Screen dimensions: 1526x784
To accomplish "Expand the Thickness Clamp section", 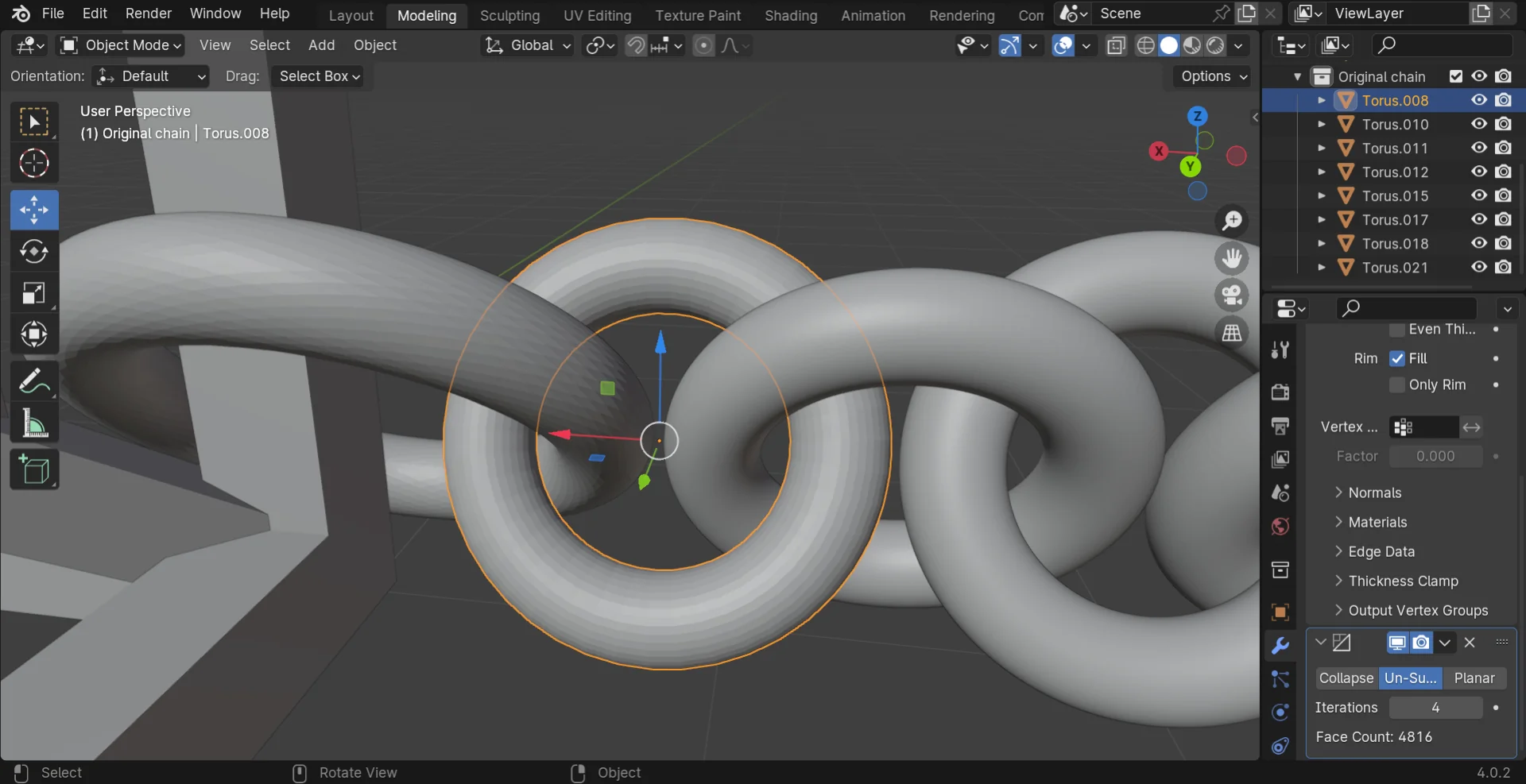I will [x=1403, y=581].
